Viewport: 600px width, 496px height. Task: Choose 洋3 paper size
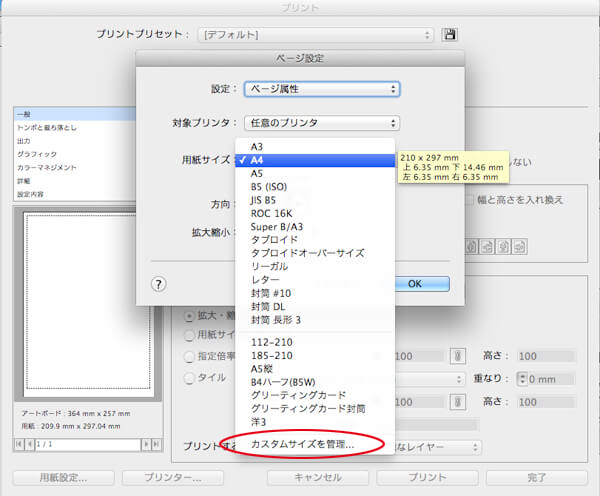coord(315,422)
